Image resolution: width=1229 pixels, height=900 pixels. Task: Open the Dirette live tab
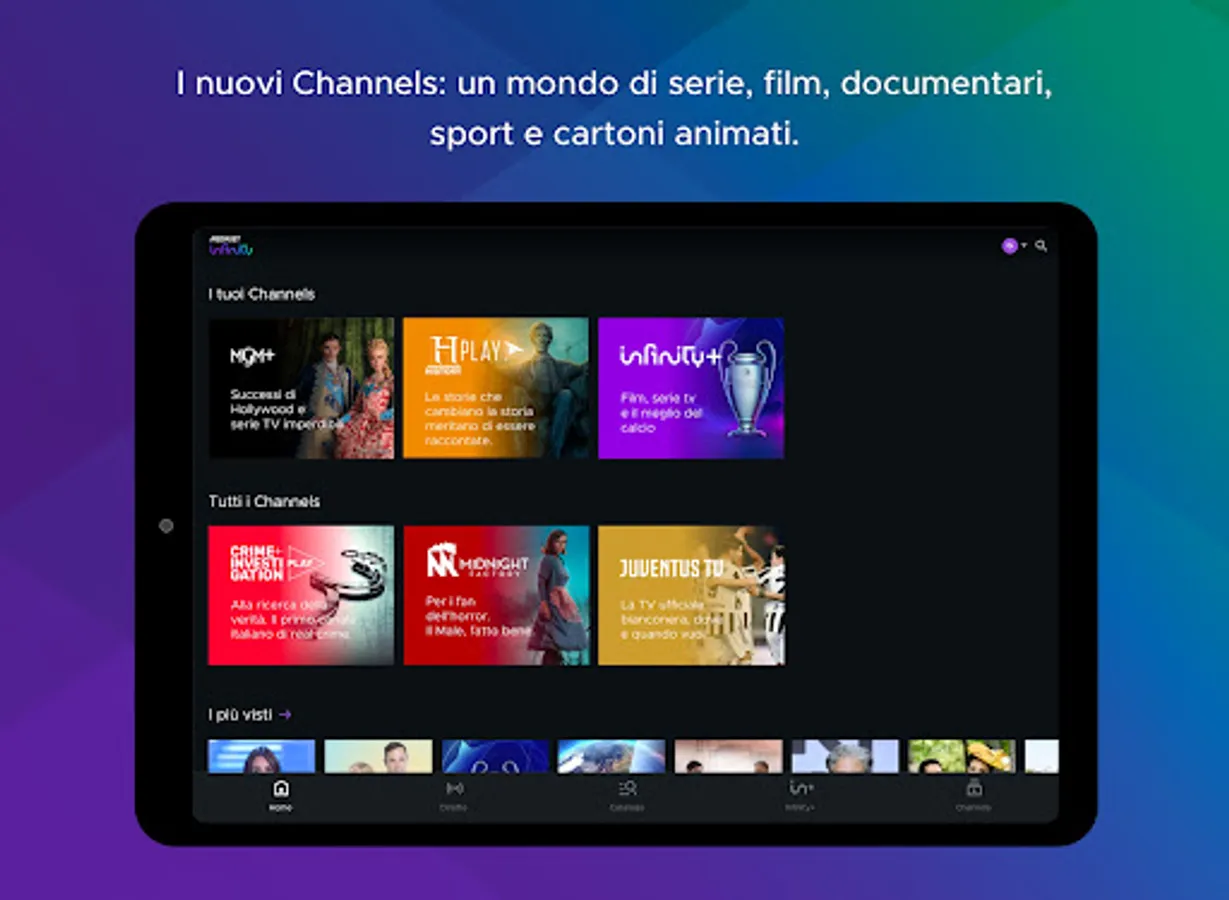(453, 795)
